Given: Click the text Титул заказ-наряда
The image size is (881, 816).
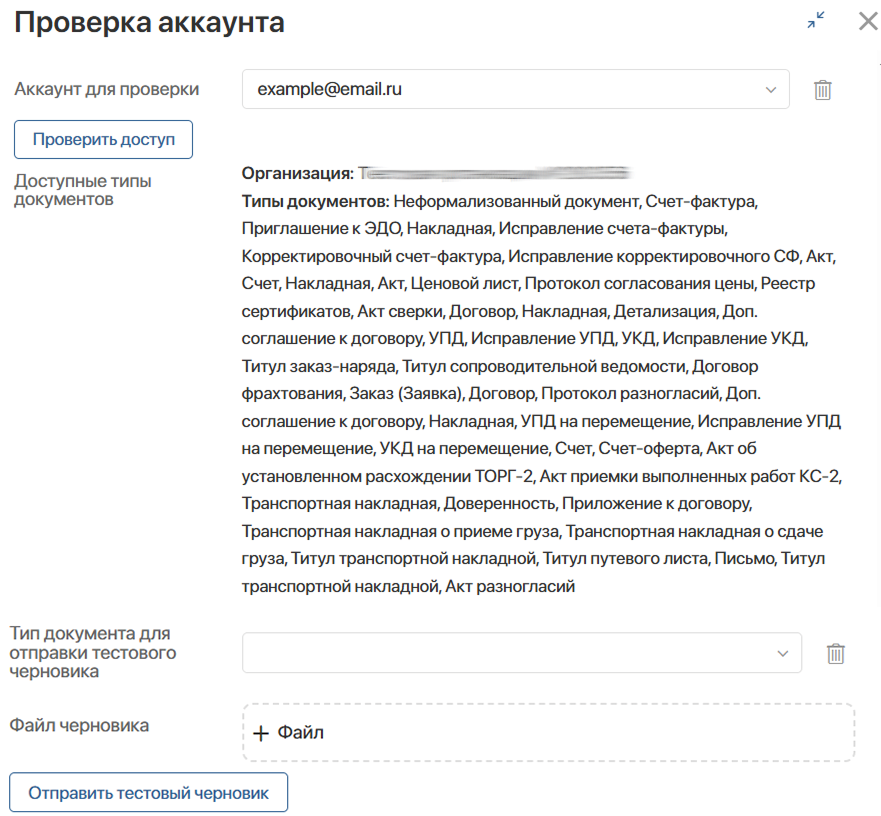Looking at the screenshot, I should tap(319, 366).
